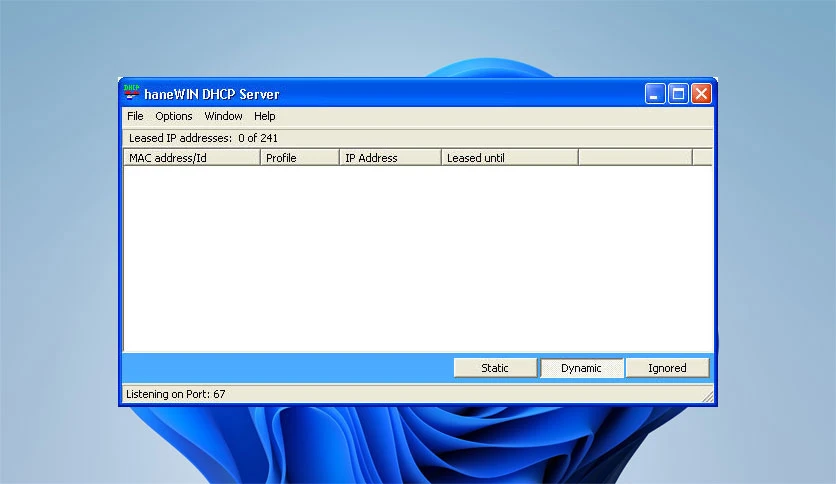Image resolution: width=836 pixels, height=484 pixels.
Task: Click the 'Listening on Port: 67' status text
Action: click(175, 394)
